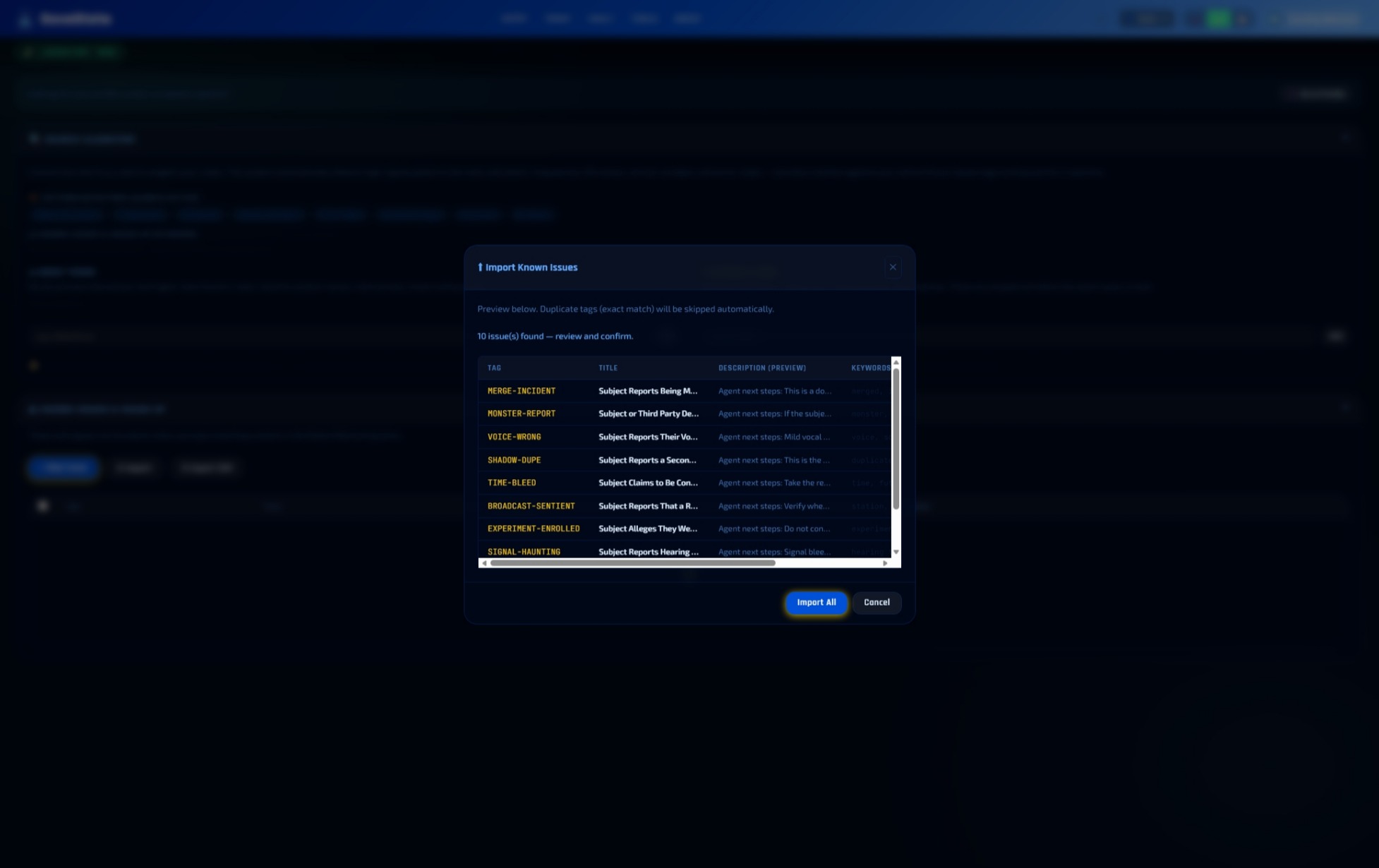Image resolution: width=1379 pixels, height=868 pixels.
Task: Click the horizontal scrollbar left arrow
Action: [483, 563]
